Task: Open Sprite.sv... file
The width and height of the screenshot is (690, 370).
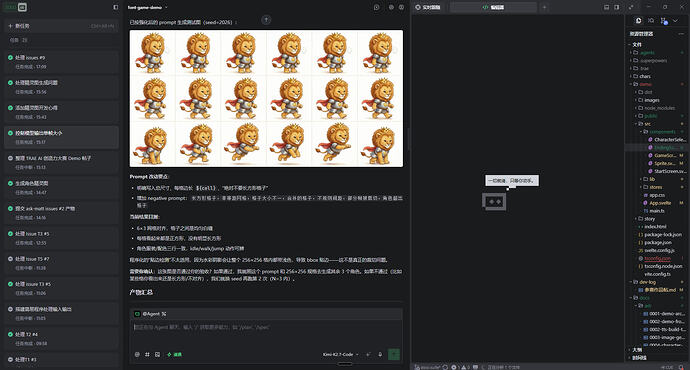Action: point(657,164)
